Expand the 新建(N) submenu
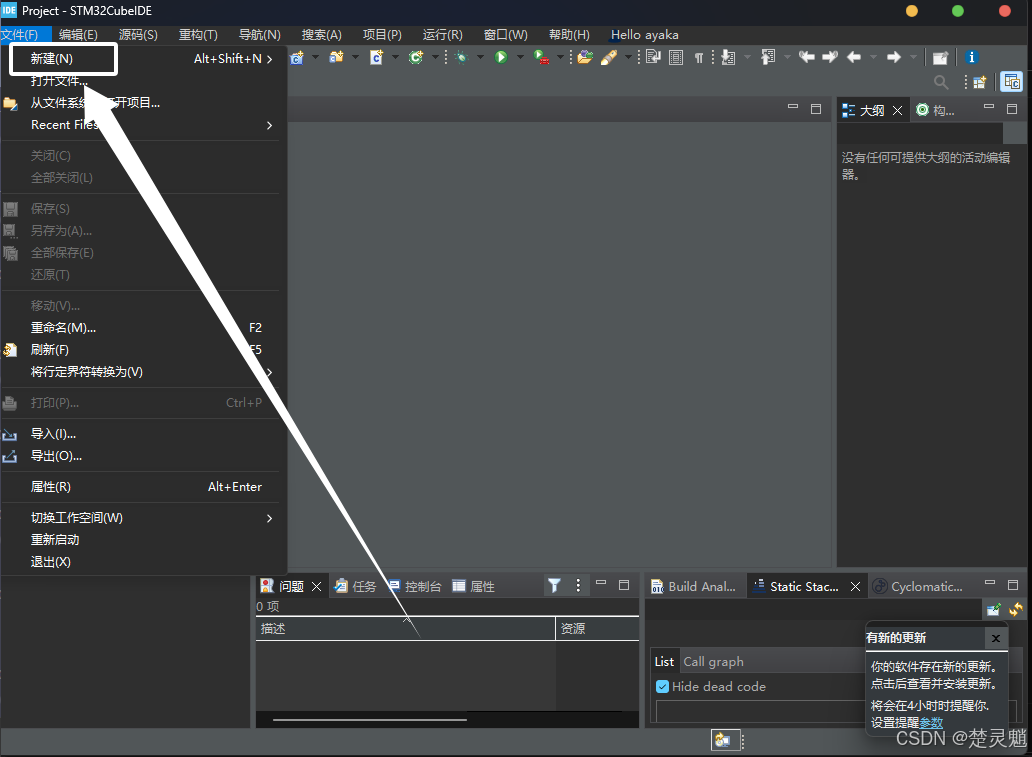Viewport: 1032px width, 757px height. tap(269, 59)
